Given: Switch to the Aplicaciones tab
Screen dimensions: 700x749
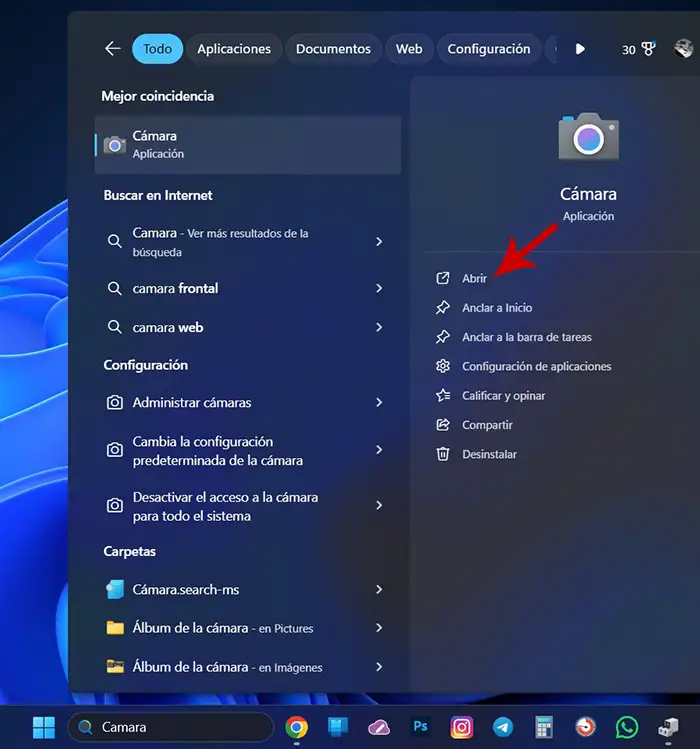Looking at the screenshot, I should (234, 49).
